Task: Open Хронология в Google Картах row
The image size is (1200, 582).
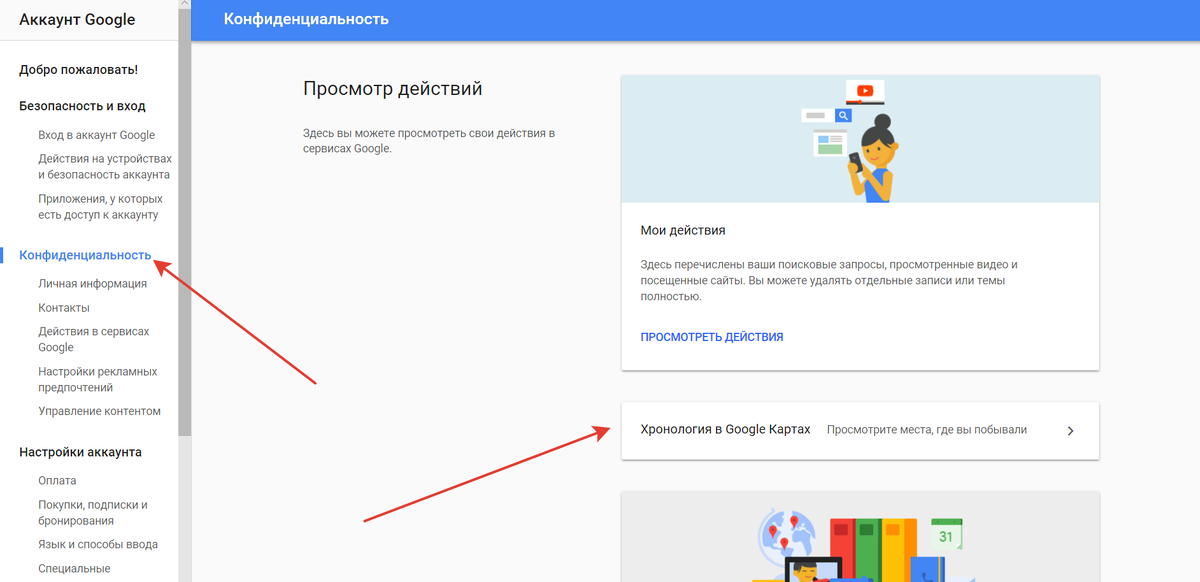Action: [x=860, y=431]
